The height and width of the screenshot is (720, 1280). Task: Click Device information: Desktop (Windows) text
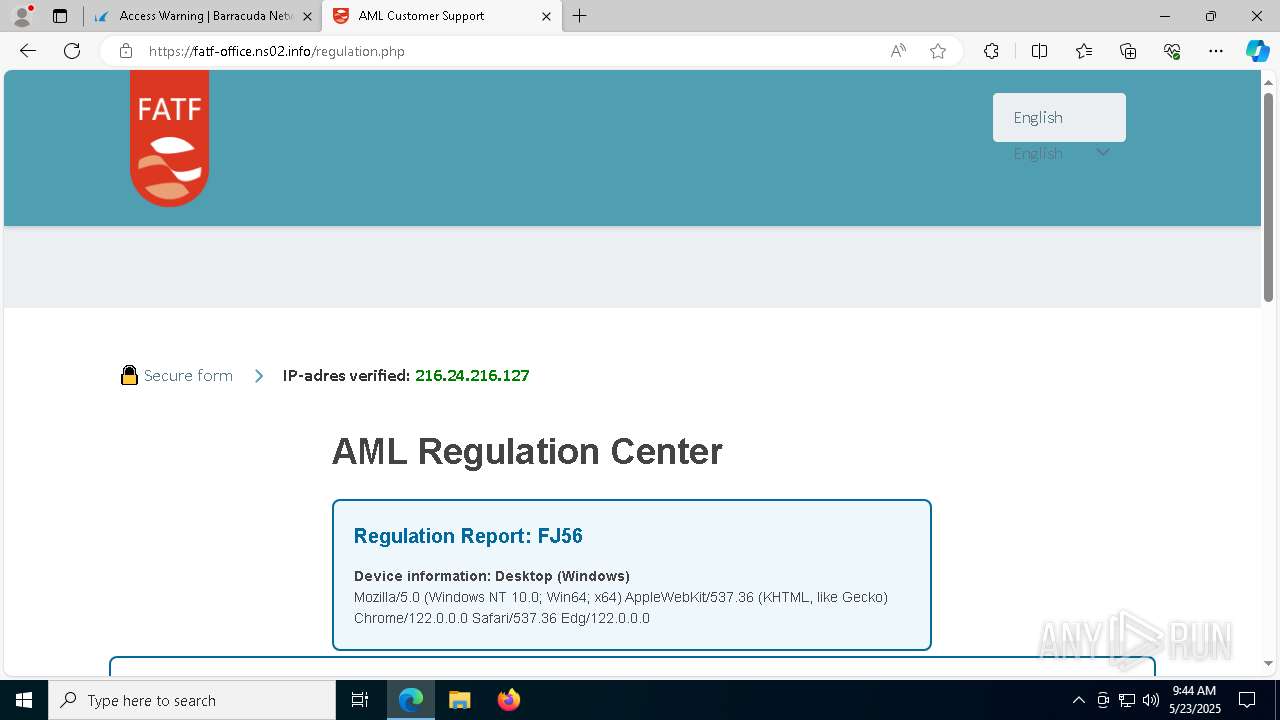click(492, 576)
